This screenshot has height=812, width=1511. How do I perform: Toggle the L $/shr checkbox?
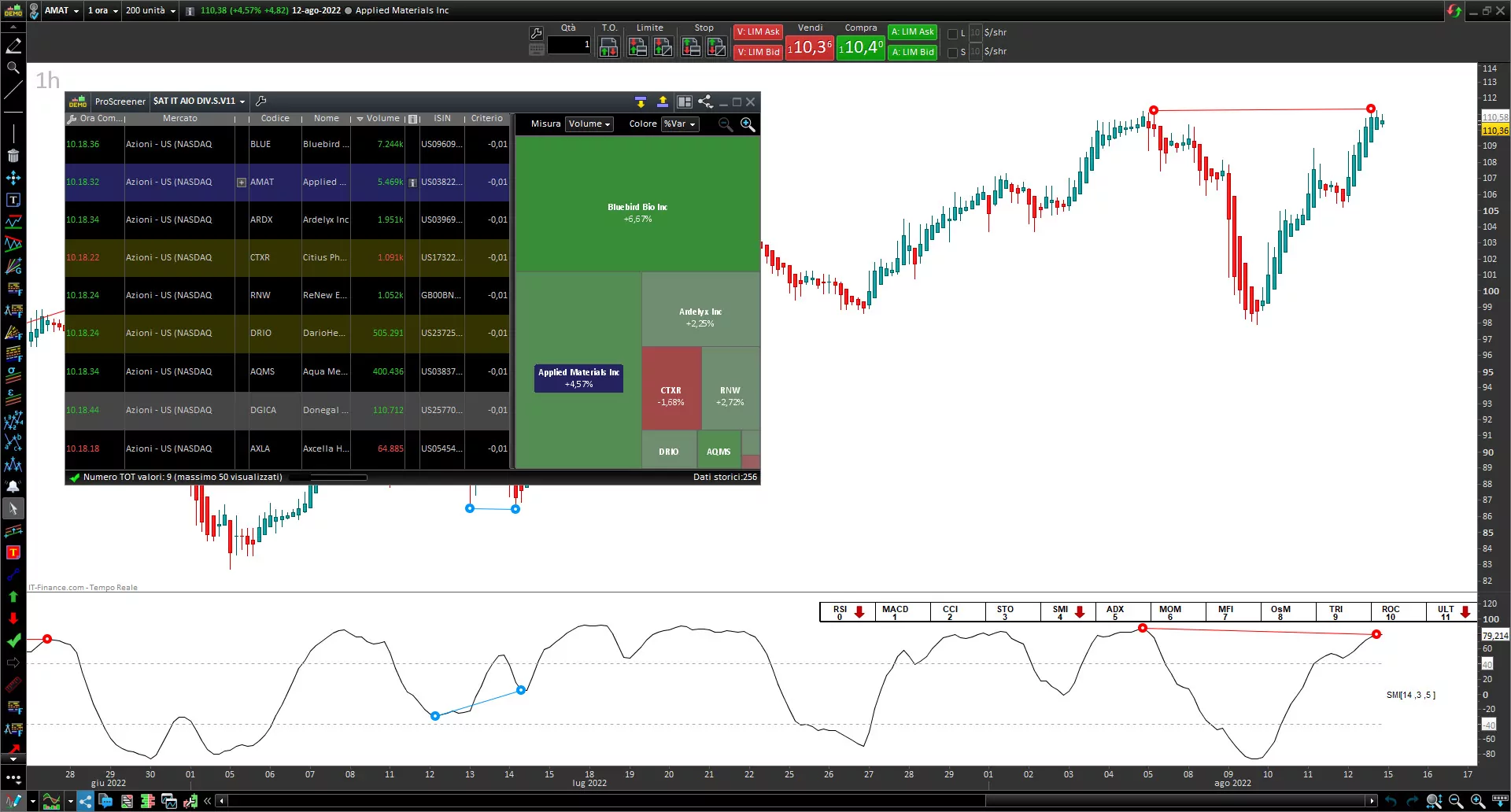(x=952, y=33)
